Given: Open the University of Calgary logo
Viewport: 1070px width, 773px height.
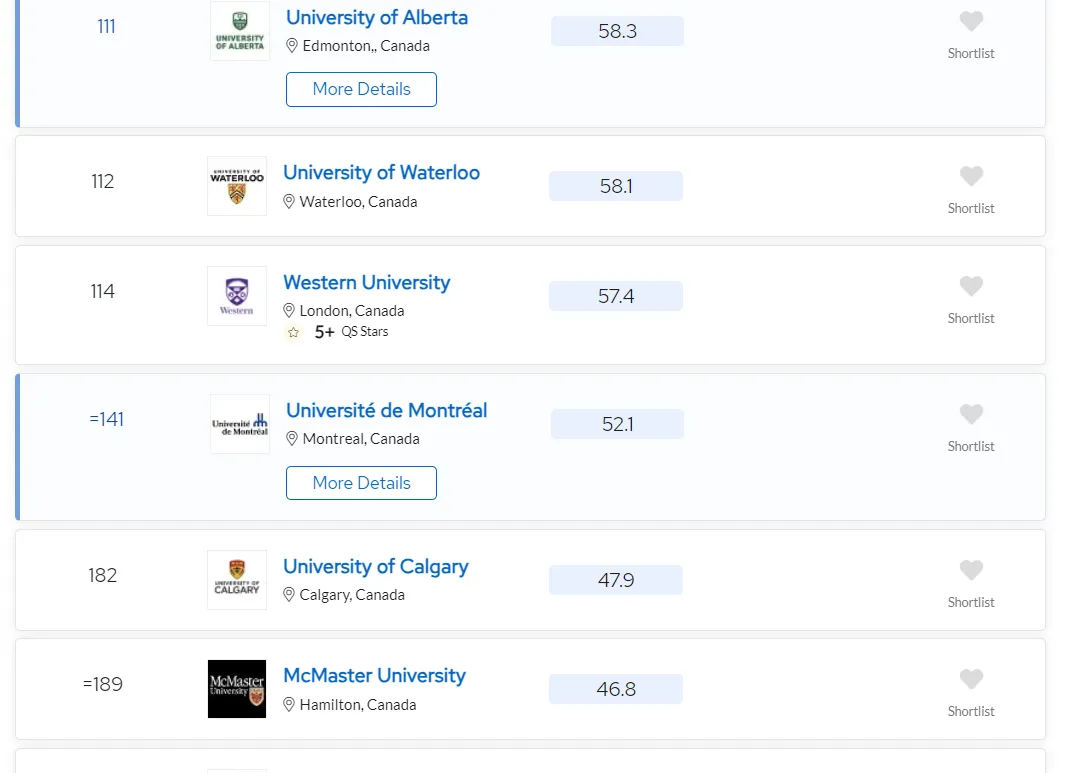Looking at the screenshot, I should point(237,580).
